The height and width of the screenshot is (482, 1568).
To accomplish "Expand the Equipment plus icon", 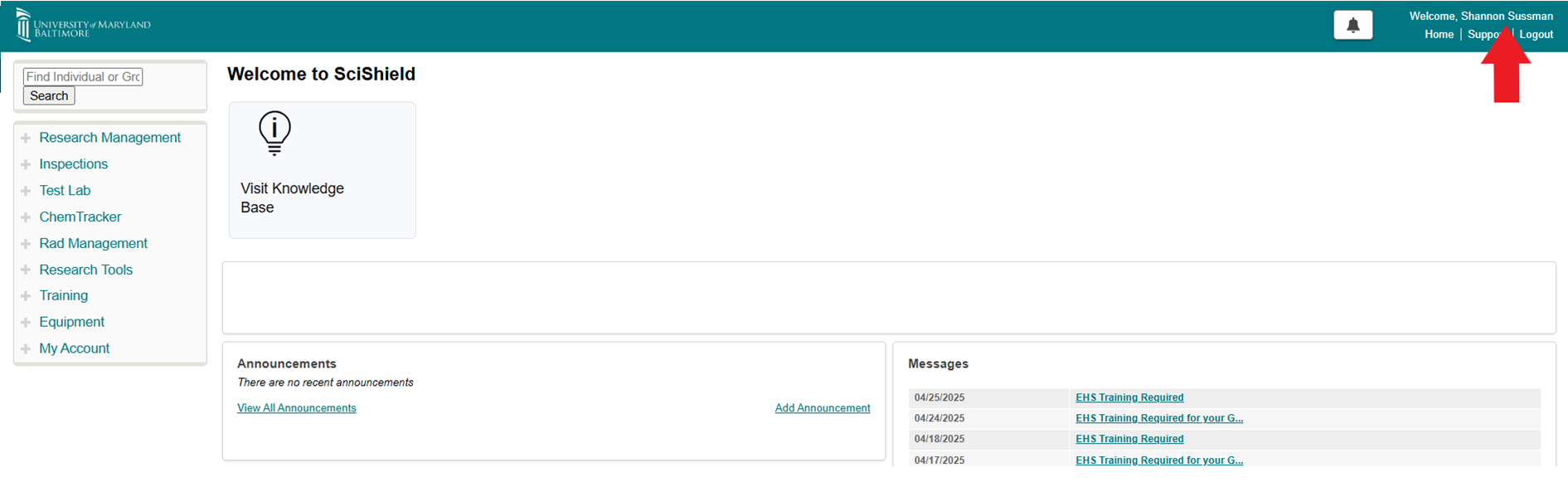I will 26,323.
